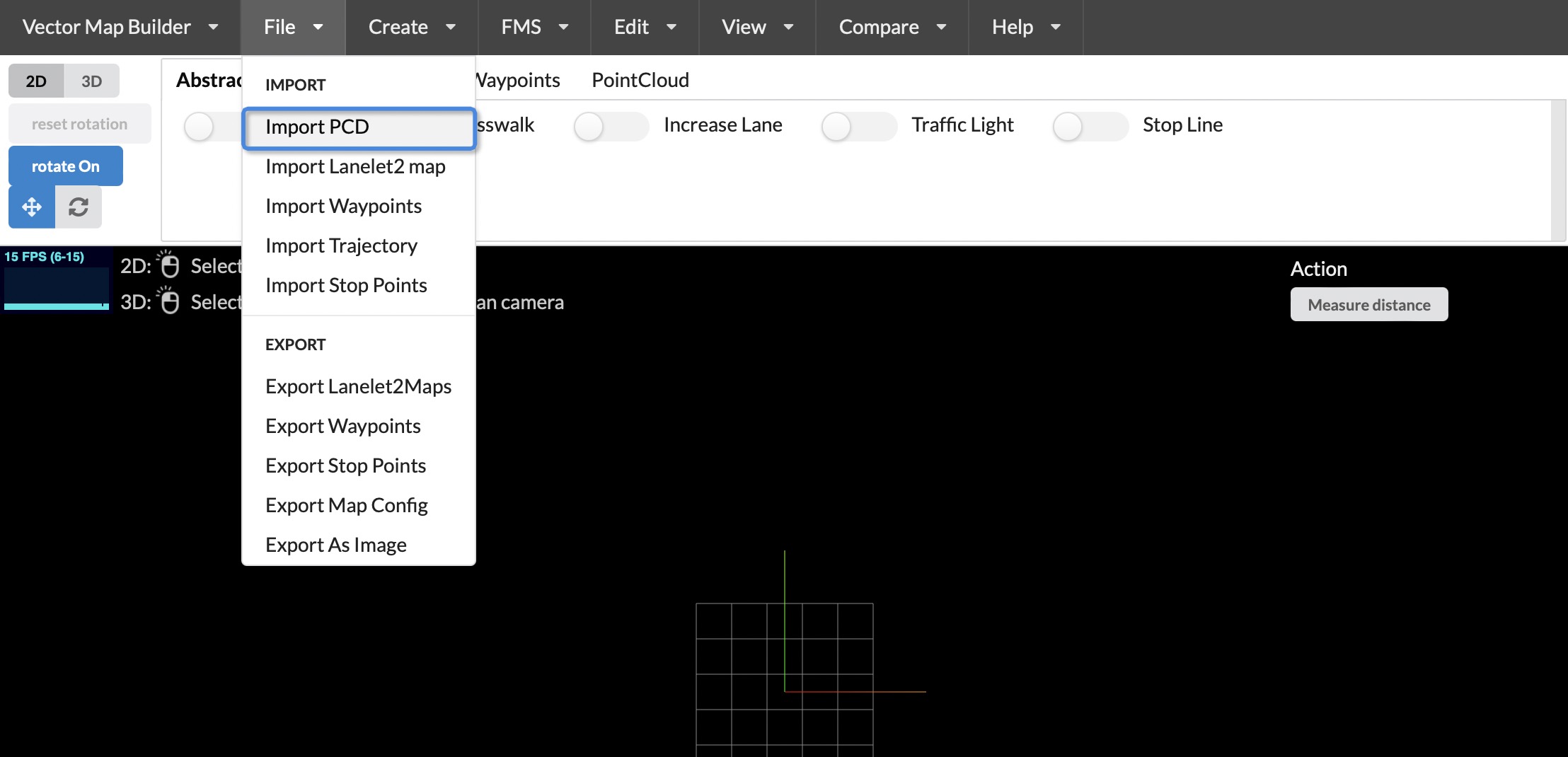Click the Measure distance button
This screenshot has width=1568, height=757.
[1368, 304]
